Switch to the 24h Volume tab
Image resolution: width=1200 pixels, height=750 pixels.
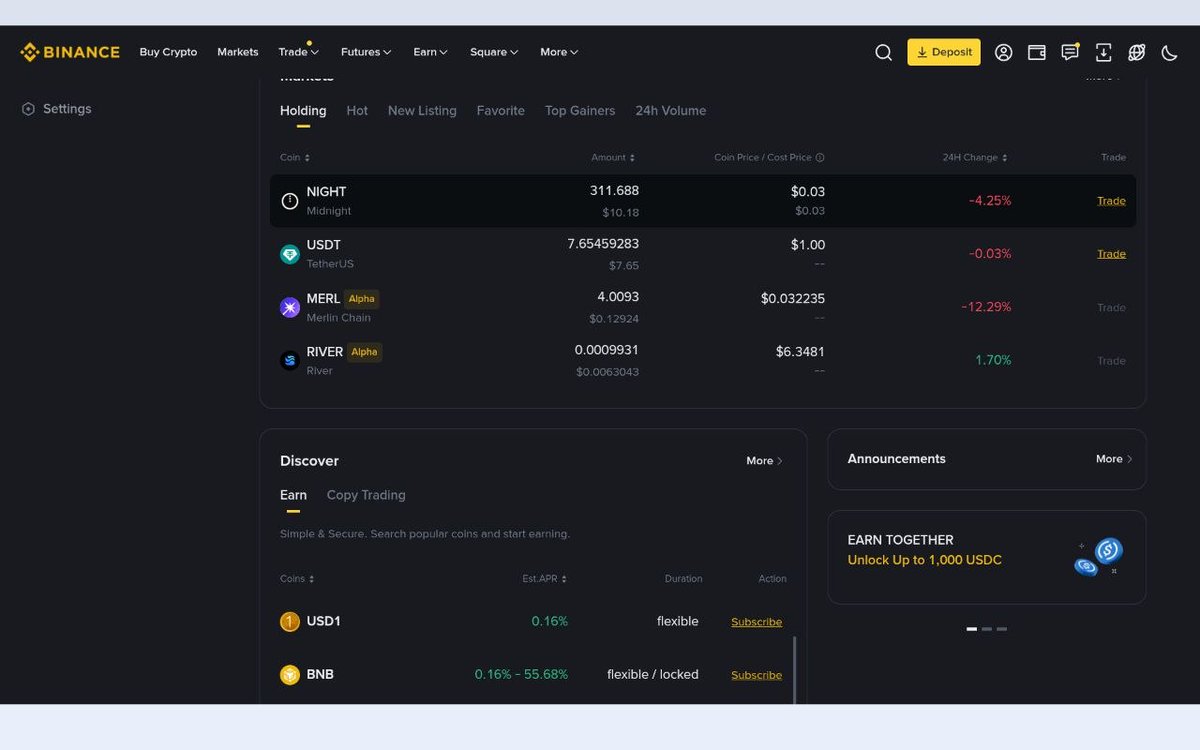coord(671,111)
